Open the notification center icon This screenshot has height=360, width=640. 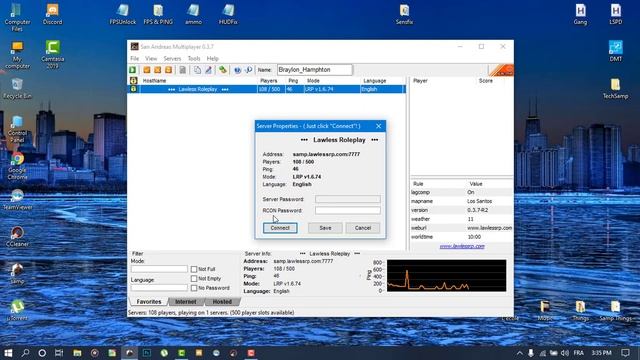tap(625, 353)
